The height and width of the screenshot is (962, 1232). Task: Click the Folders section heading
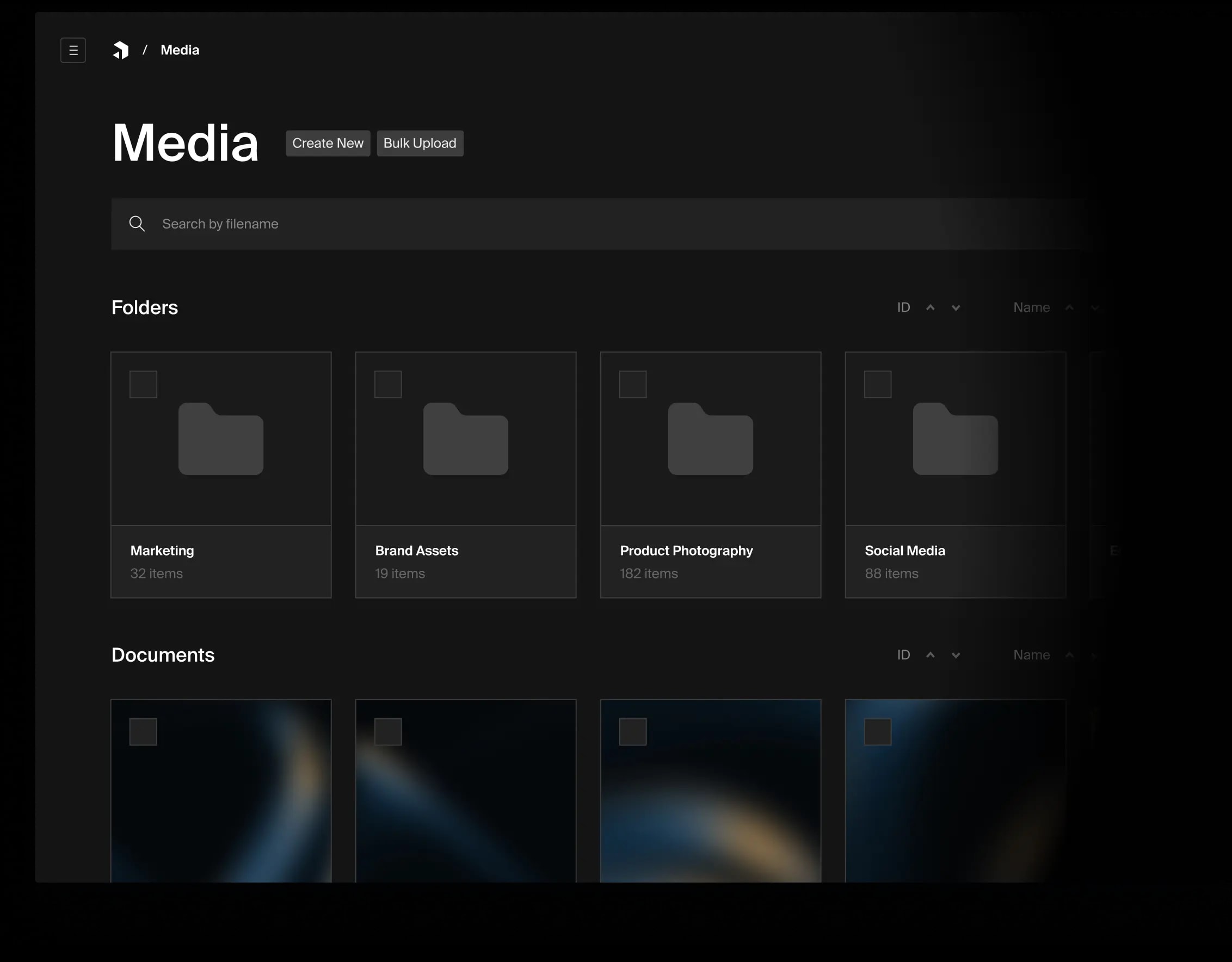(x=144, y=307)
